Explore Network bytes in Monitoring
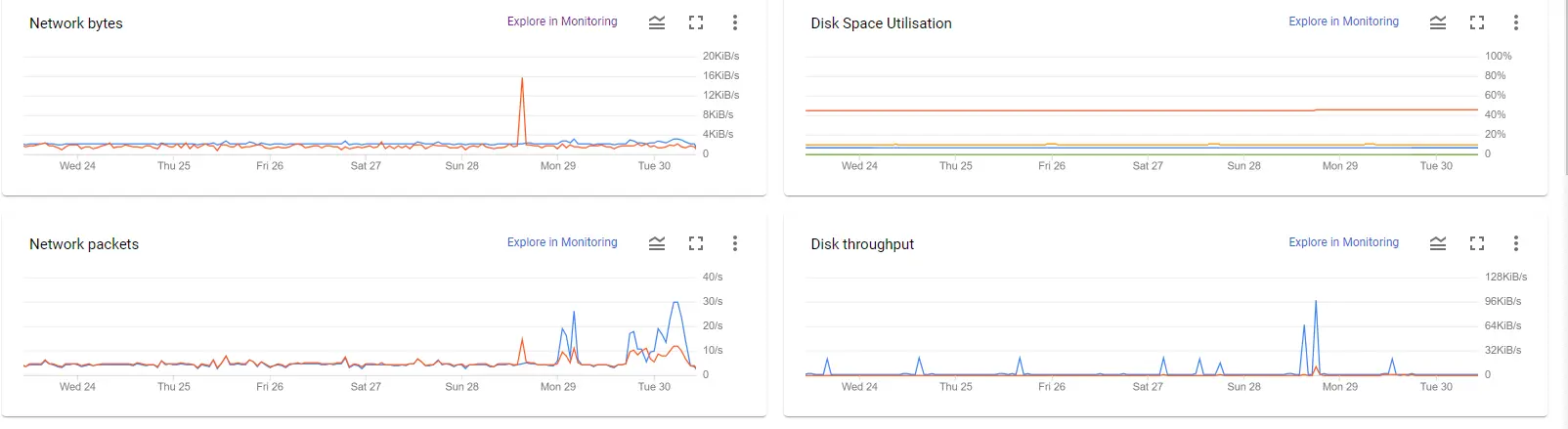 click(x=562, y=21)
